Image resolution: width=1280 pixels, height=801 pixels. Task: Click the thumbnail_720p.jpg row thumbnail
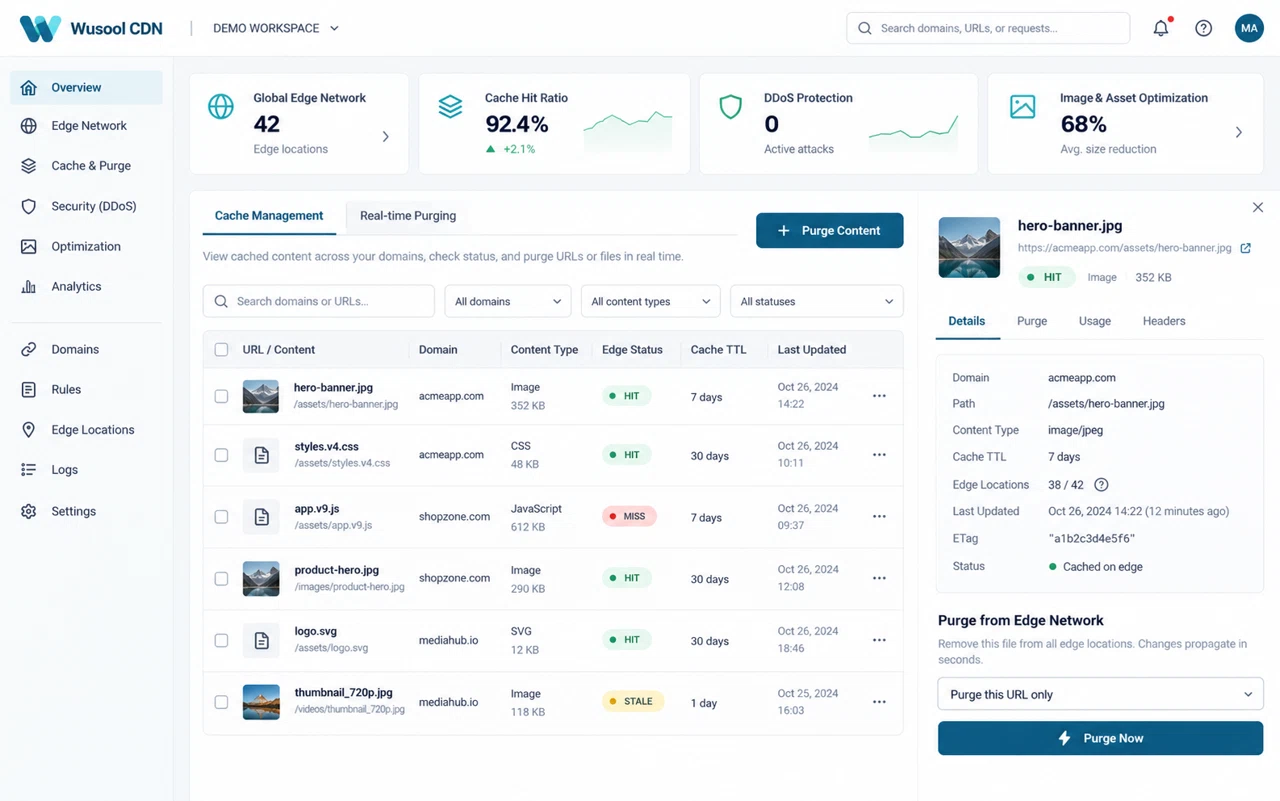pos(261,702)
